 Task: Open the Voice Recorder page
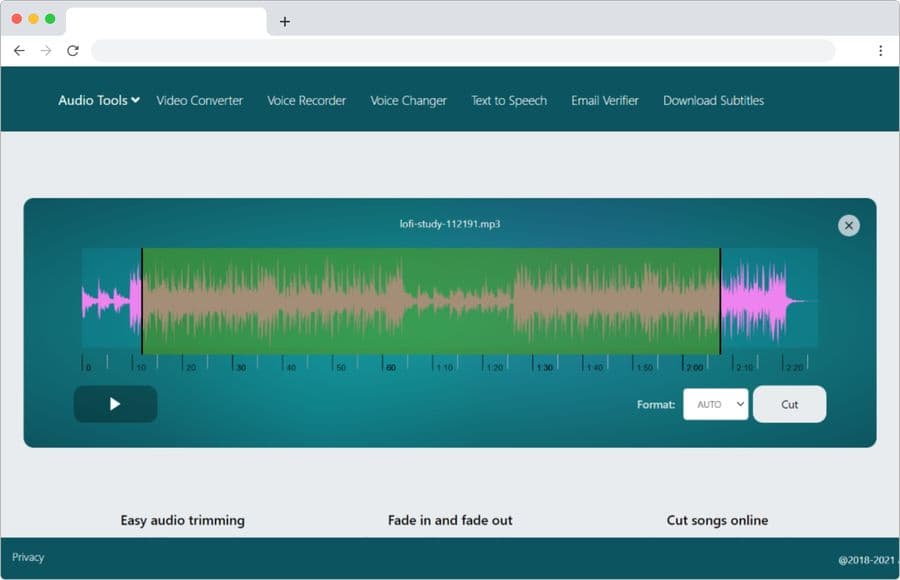coord(306,100)
